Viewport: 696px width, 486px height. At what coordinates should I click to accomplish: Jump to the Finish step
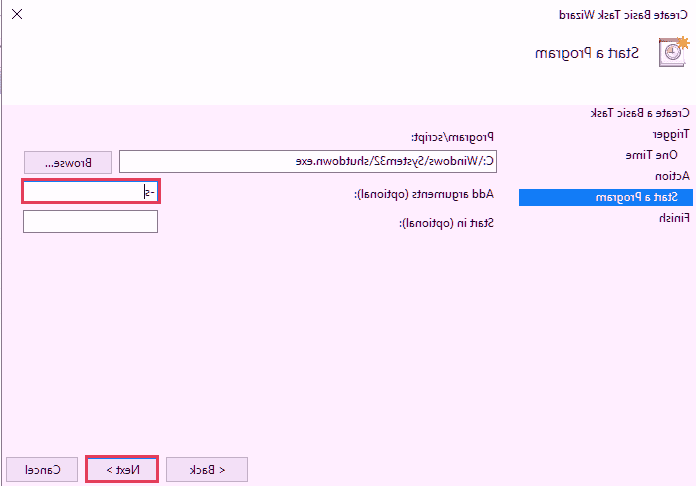(673, 217)
